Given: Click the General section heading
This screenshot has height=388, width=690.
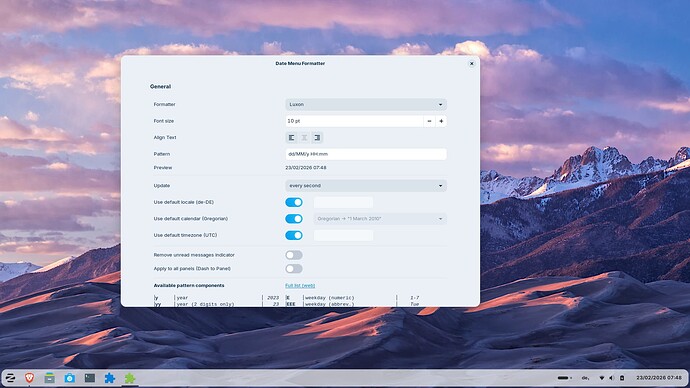Looking at the screenshot, I should click(160, 87).
